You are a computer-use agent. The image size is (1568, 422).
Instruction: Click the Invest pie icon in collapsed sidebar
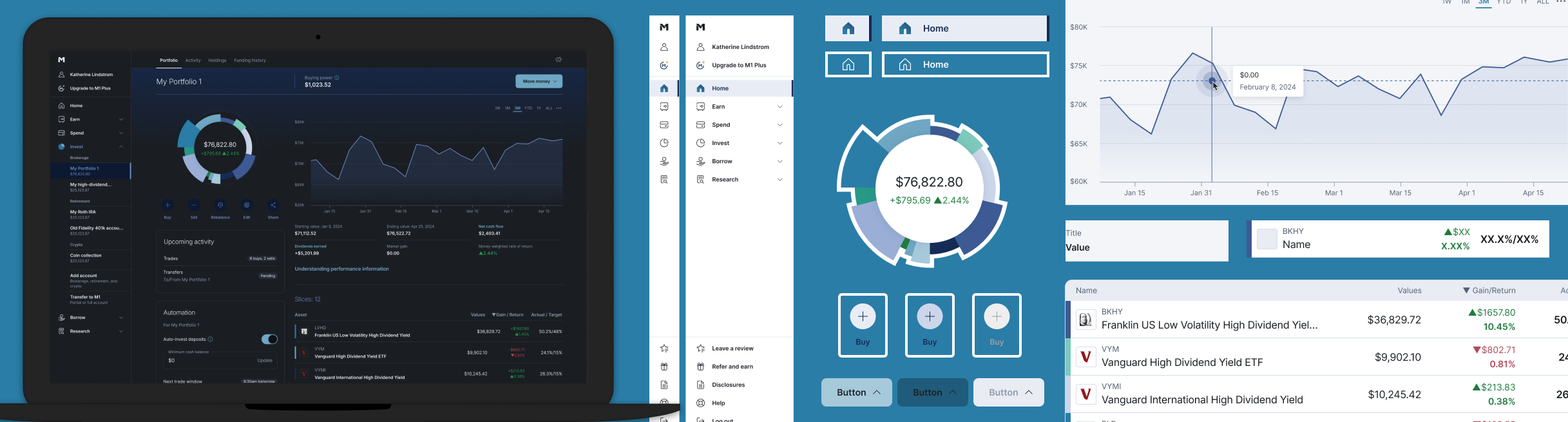[x=664, y=143]
